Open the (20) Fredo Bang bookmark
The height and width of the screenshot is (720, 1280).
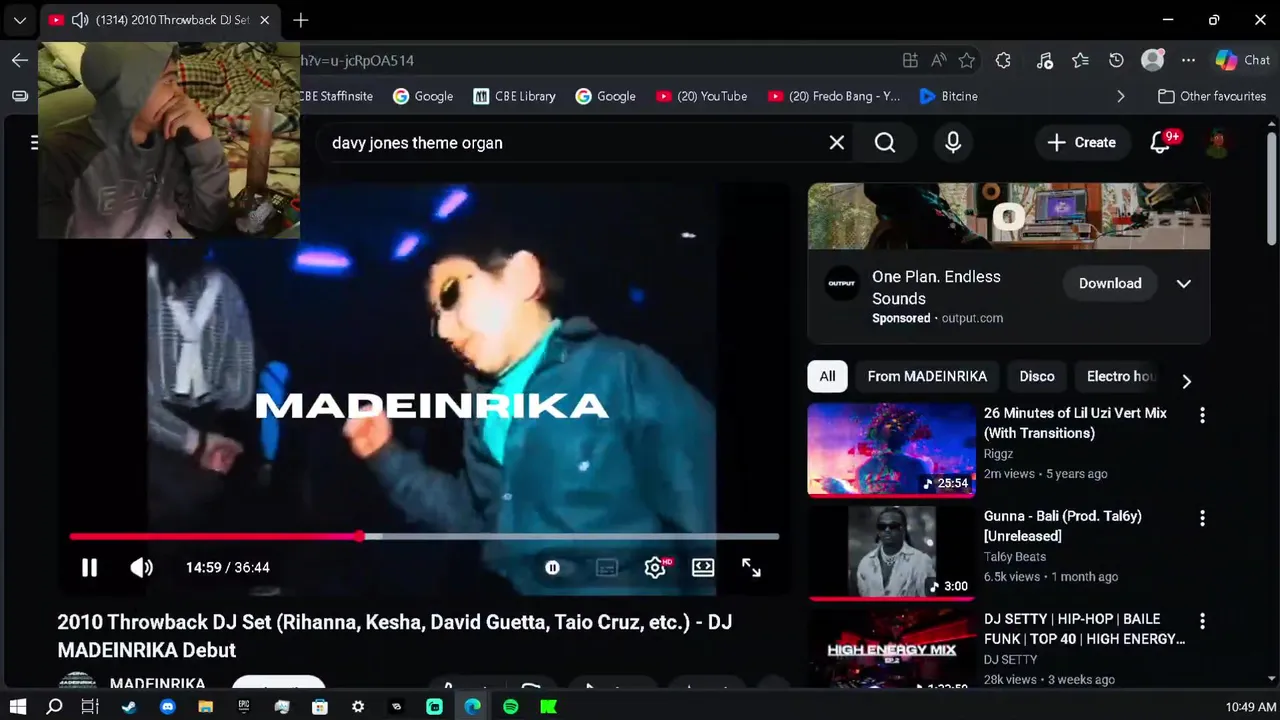[834, 96]
